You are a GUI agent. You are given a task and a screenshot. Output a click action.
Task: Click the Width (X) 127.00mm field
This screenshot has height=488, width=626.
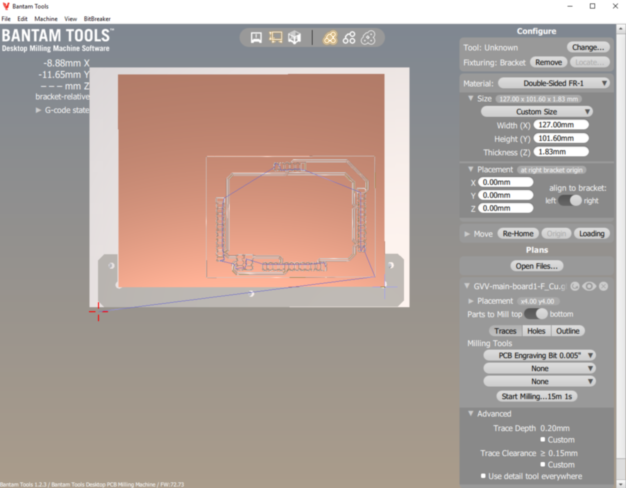click(x=561, y=125)
